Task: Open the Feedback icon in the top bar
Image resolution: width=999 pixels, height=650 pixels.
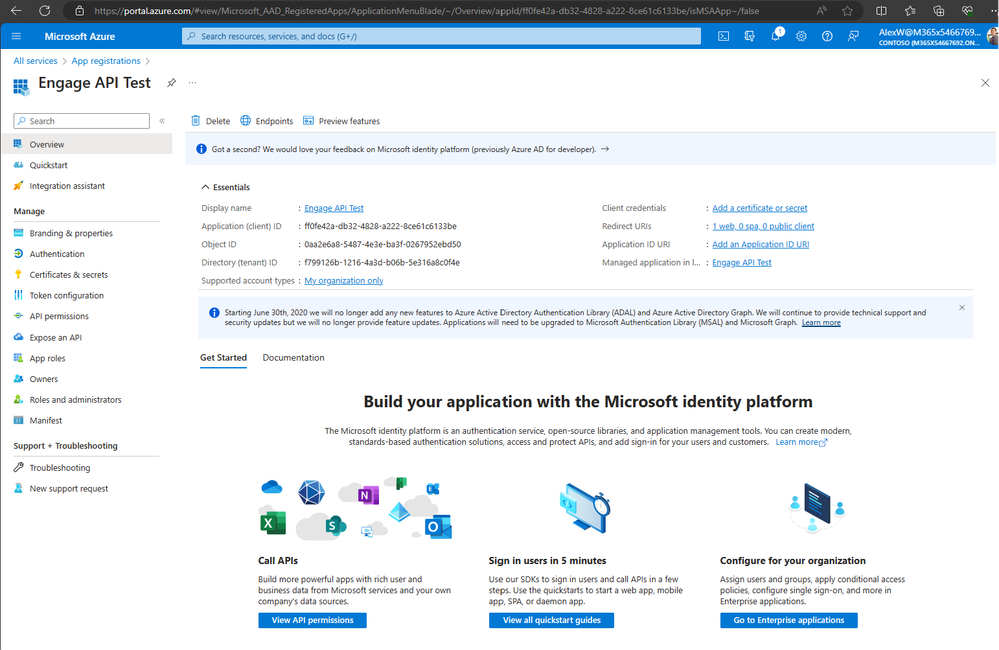Action: [x=853, y=36]
